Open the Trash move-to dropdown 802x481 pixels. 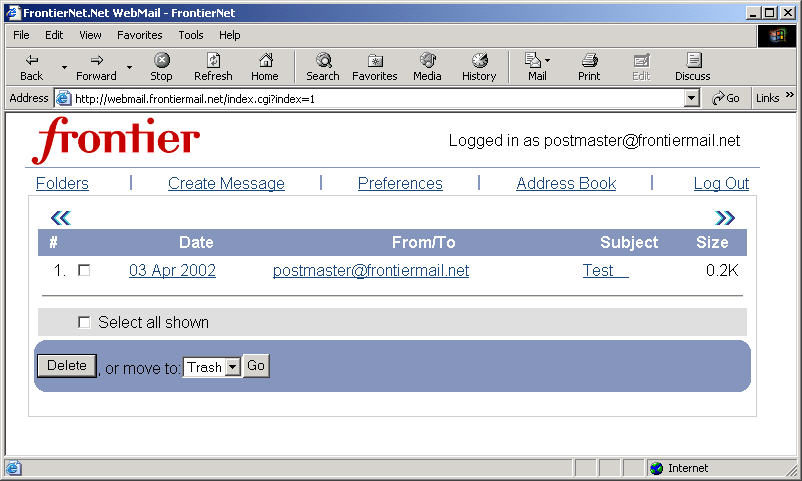[x=212, y=367]
